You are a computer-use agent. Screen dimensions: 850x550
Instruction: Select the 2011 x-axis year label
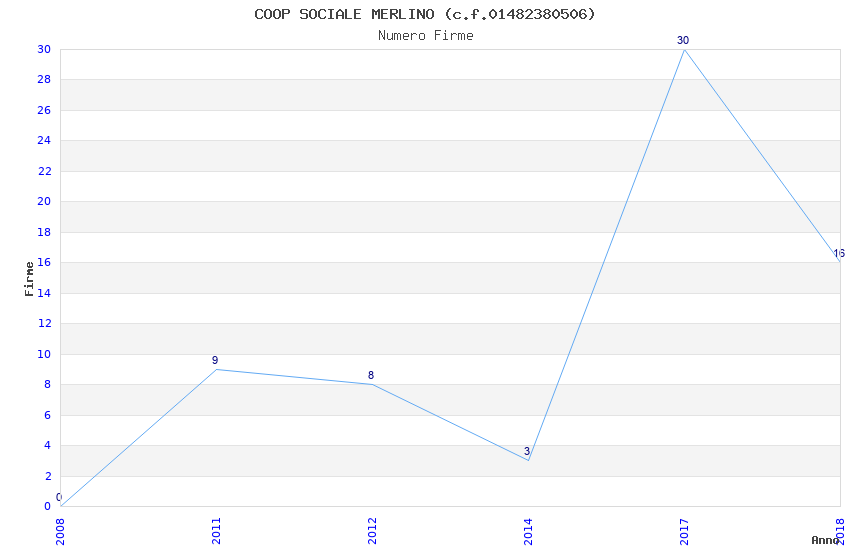(x=216, y=531)
